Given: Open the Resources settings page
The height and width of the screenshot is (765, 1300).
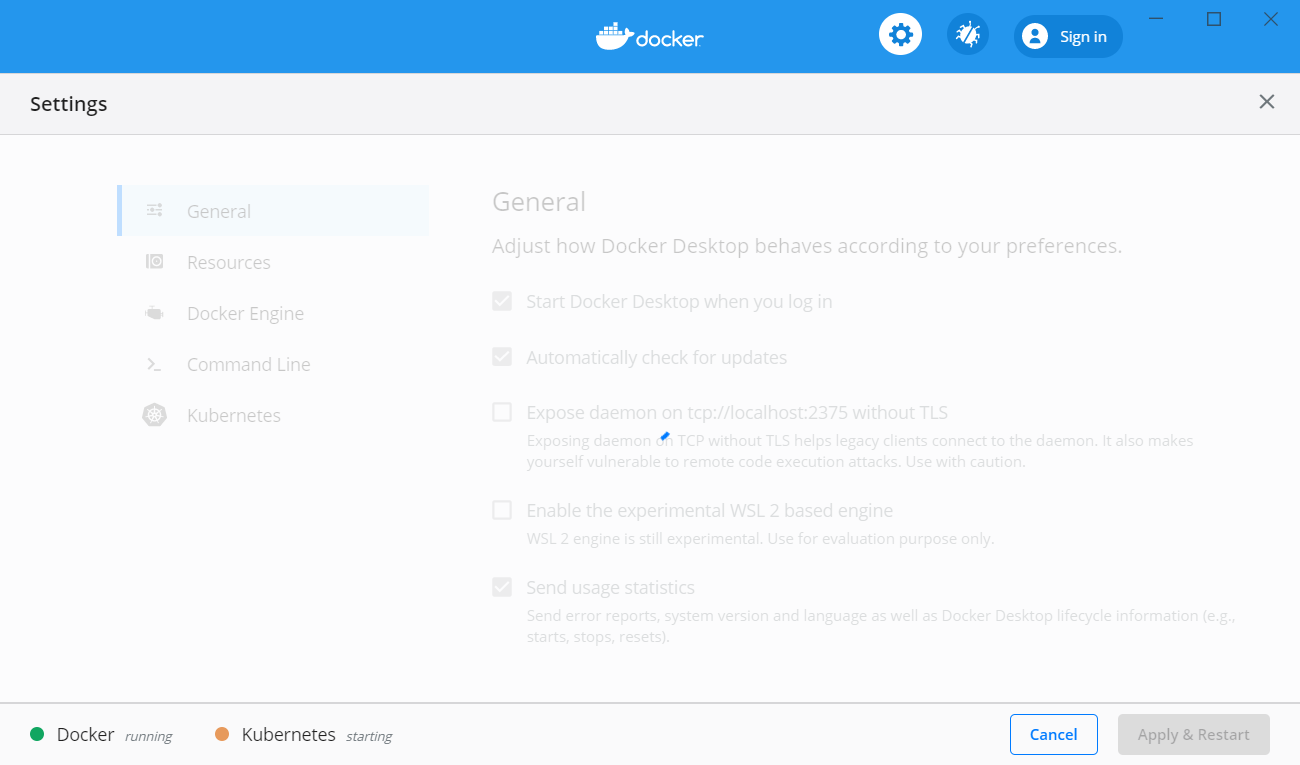Looking at the screenshot, I should coord(229,261).
